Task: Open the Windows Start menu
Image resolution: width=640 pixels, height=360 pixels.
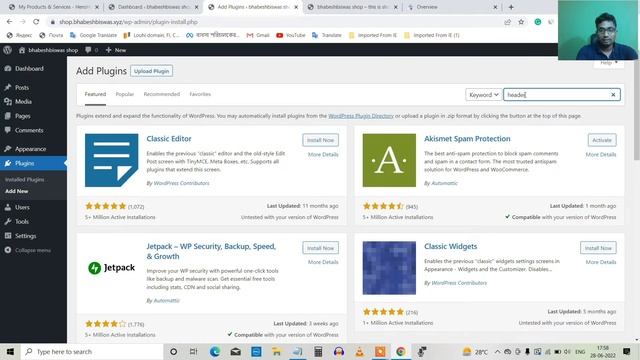Action: tap(10, 351)
